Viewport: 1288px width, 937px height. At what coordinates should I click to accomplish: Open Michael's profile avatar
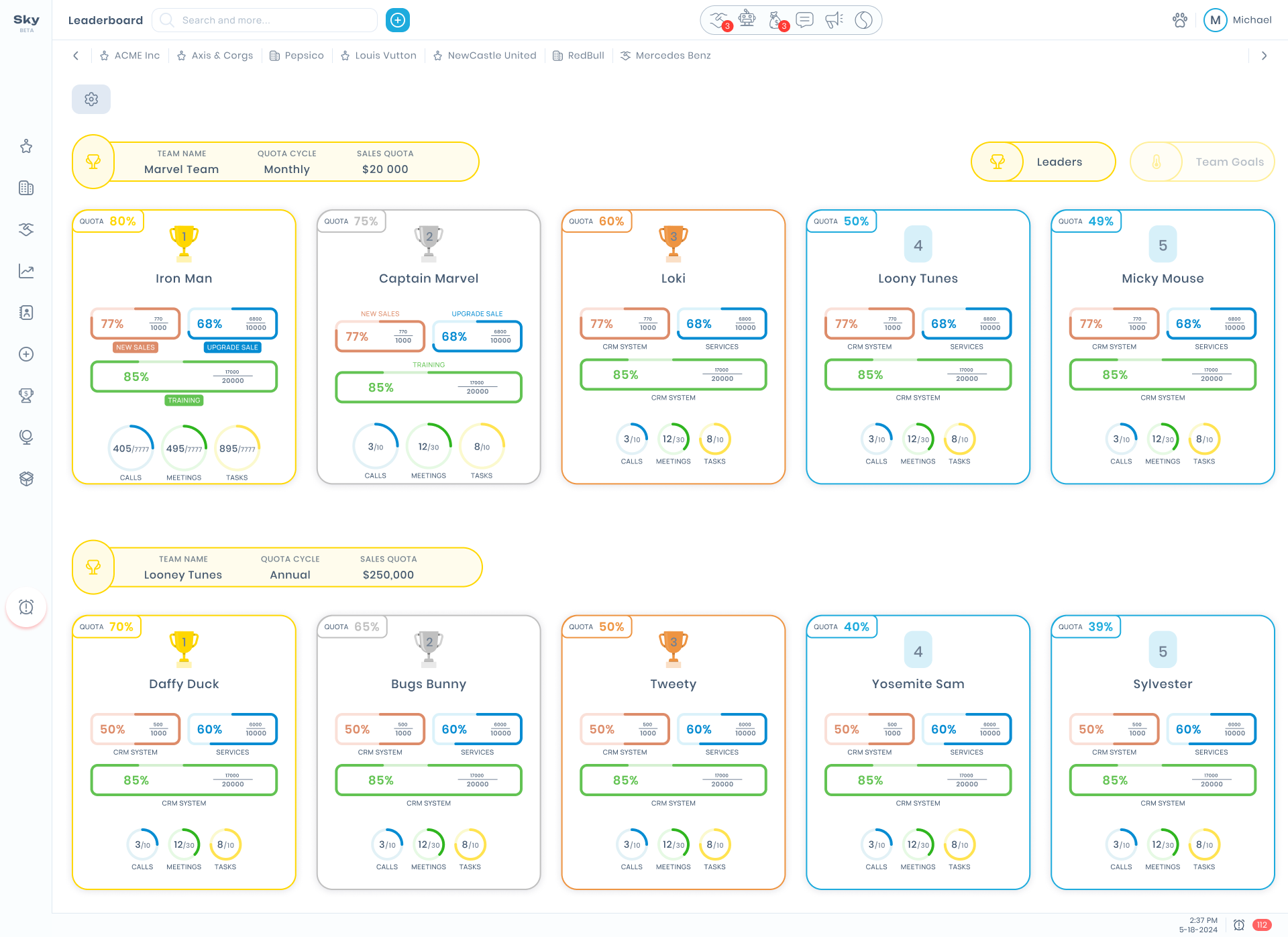(1215, 20)
